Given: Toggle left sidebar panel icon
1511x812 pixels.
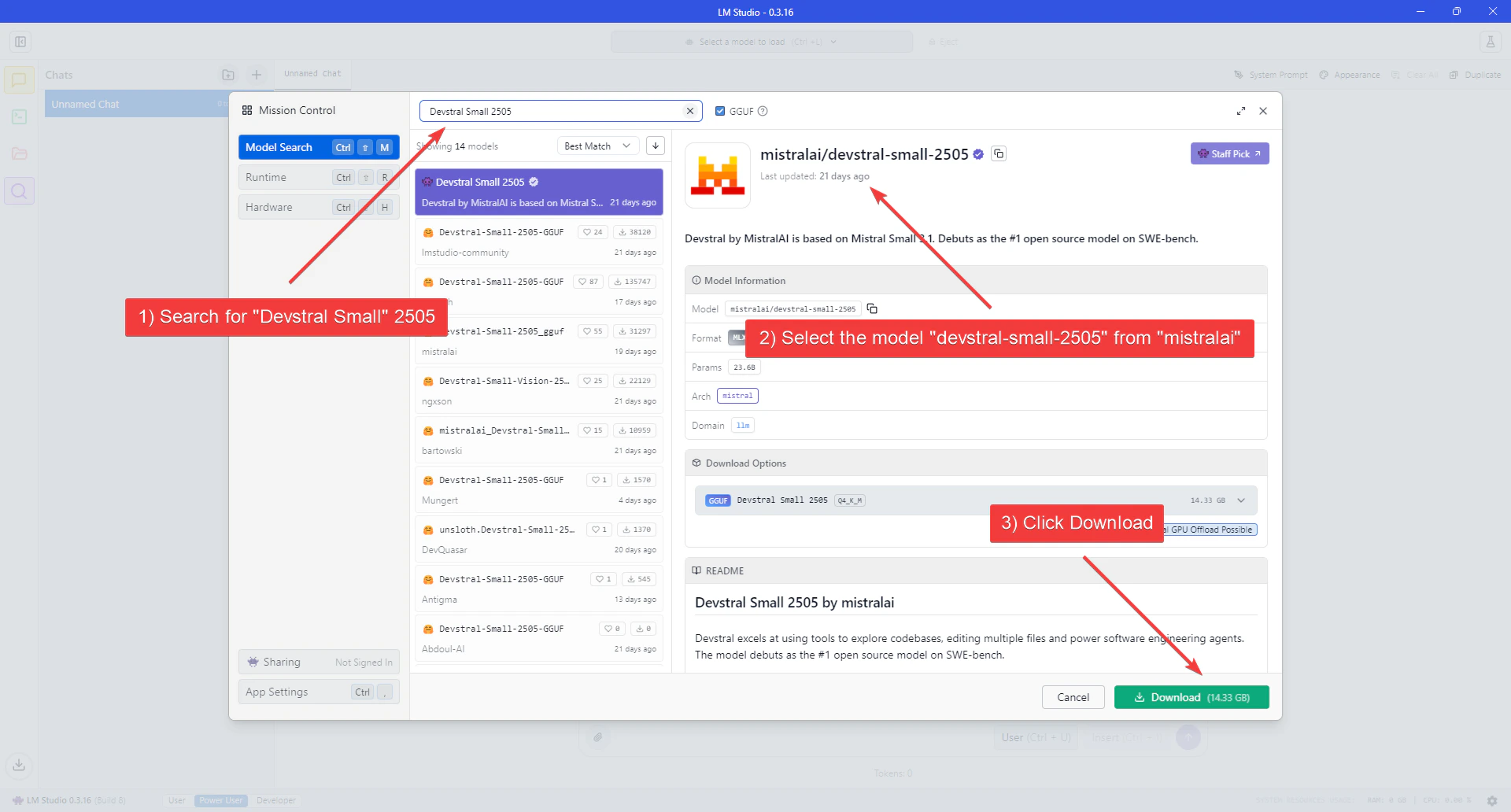Looking at the screenshot, I should tap(20, 42).
